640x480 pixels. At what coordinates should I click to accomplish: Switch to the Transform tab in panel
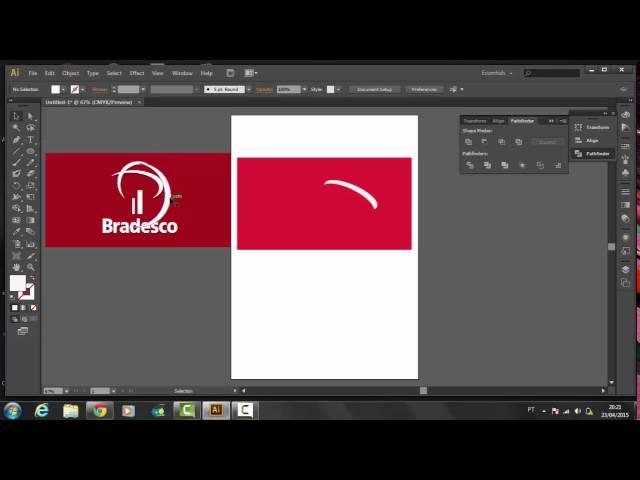475,121
